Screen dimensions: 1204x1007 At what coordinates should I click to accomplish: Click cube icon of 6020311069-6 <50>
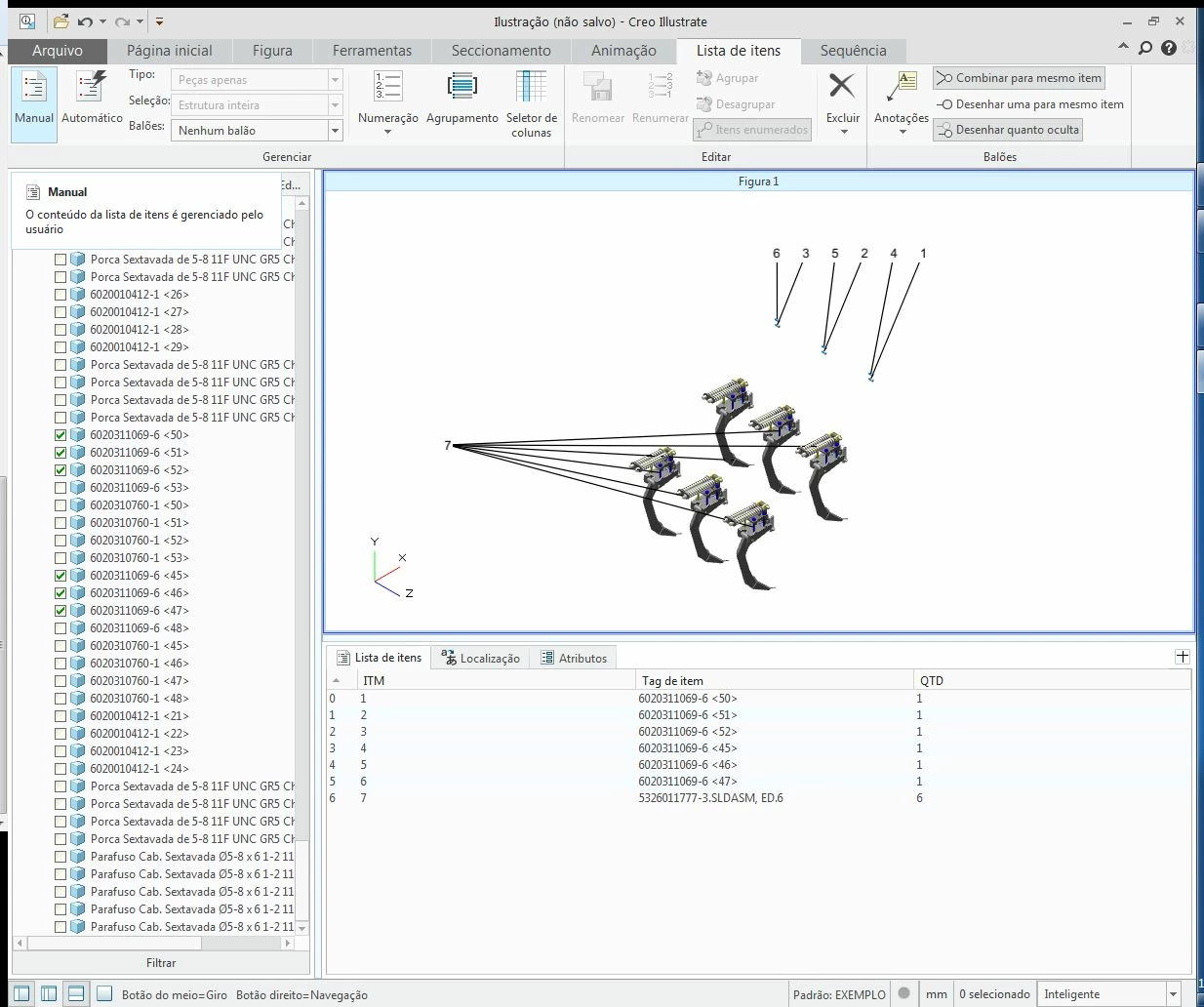[78, 435]
